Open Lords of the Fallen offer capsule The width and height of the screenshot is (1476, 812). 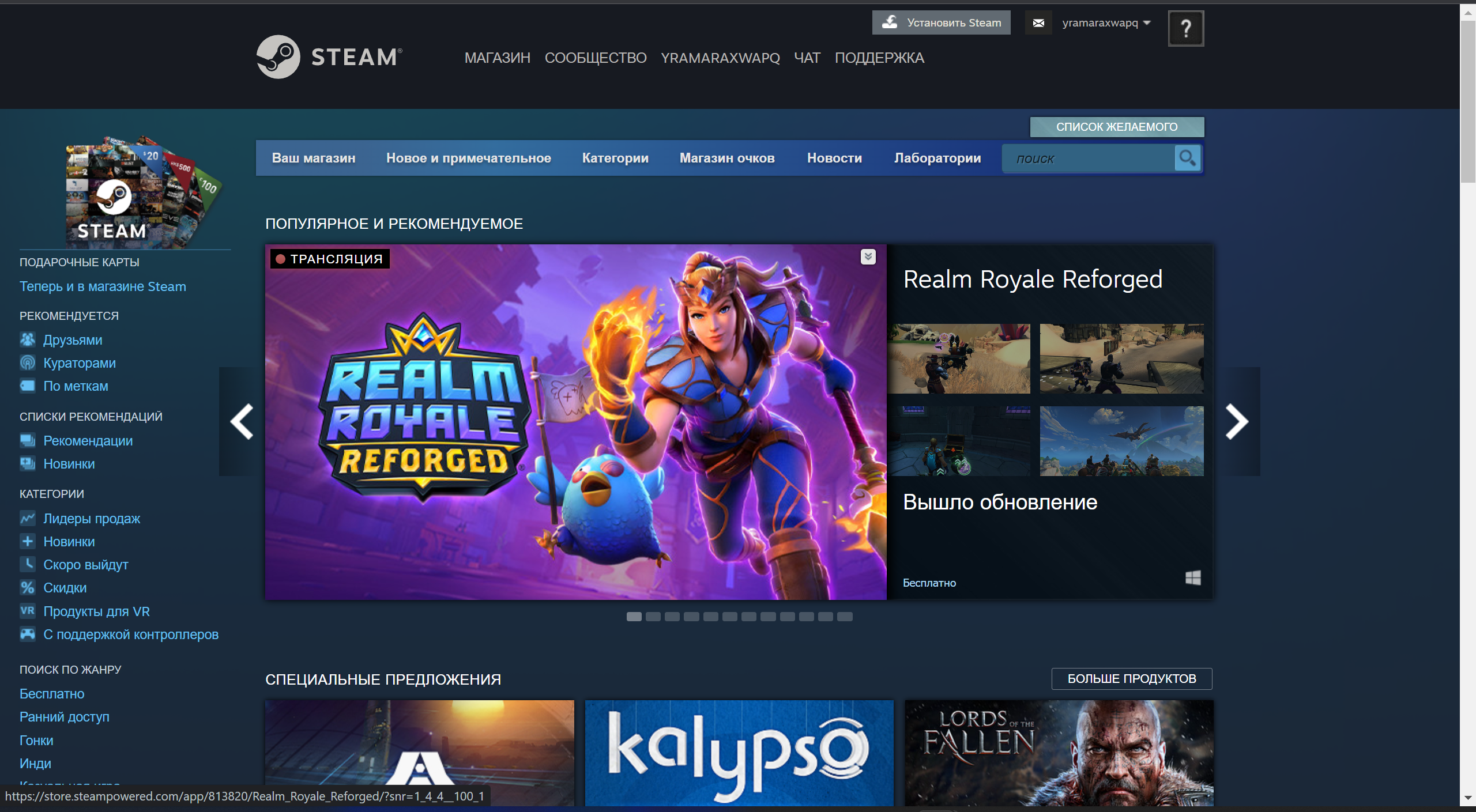[x=1059, y=753]
